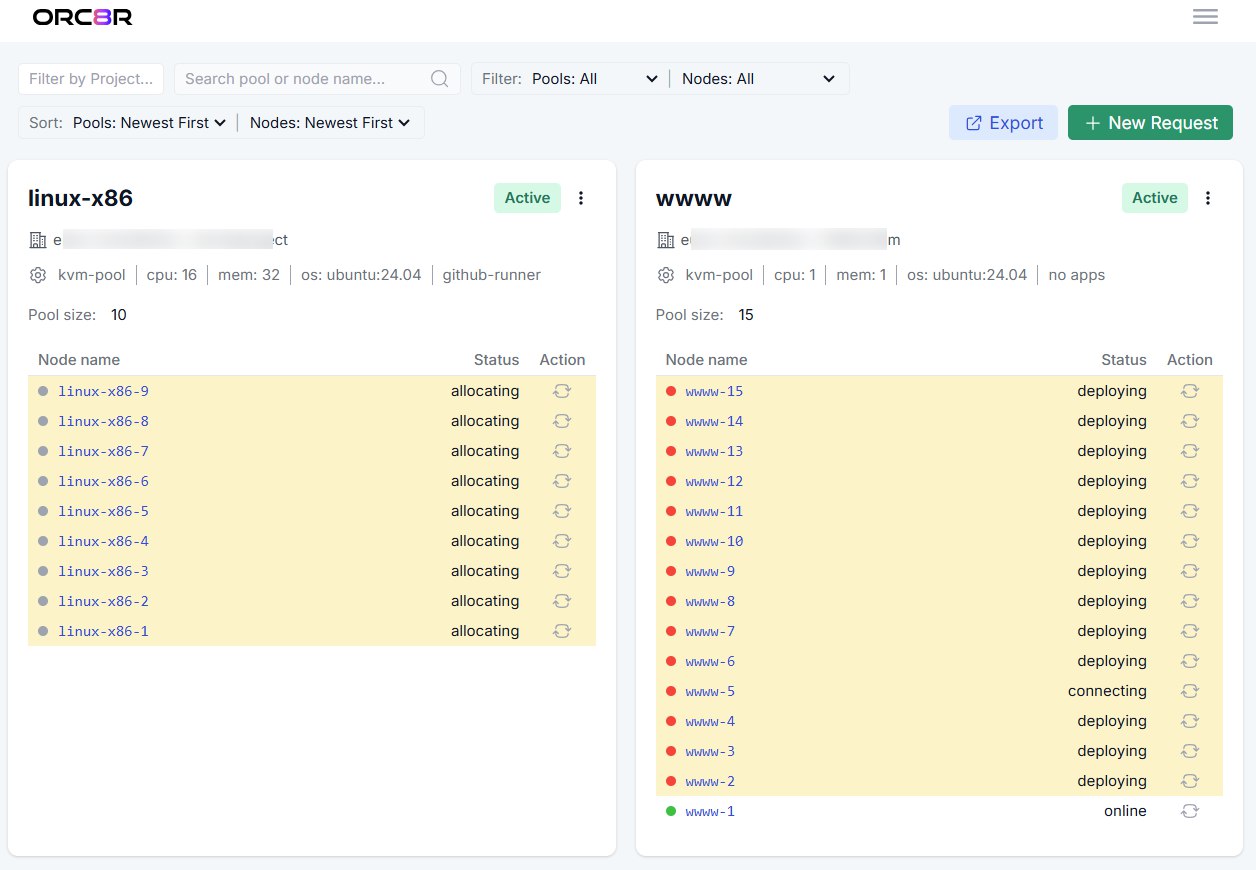Image resolution: width=1256 pixels, height=870 pixels.
Task: Refresh node wwww-14
Action: [x=1190, y=421]
